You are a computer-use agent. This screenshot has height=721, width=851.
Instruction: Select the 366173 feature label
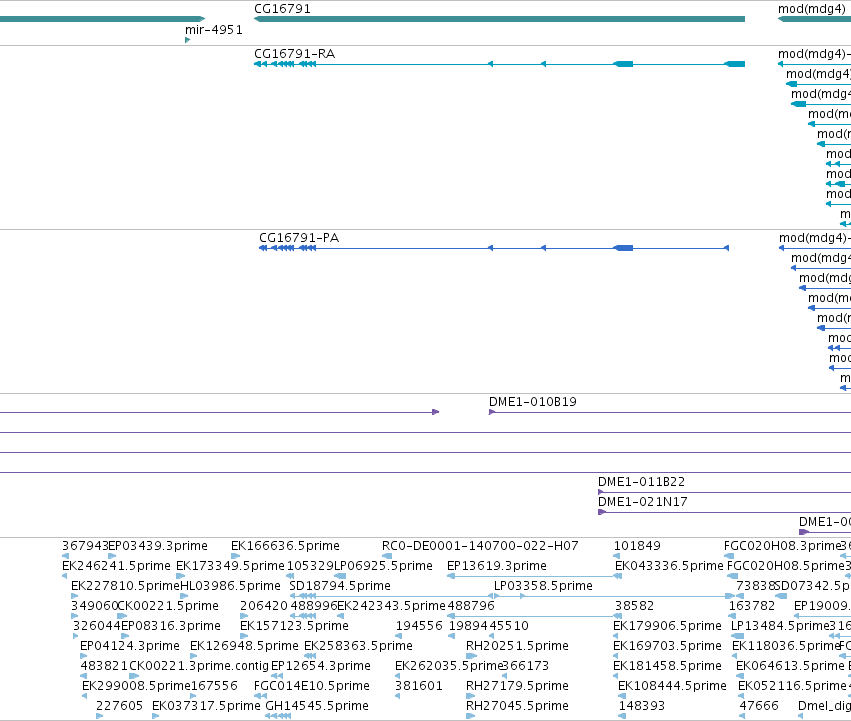coord(525,666)
